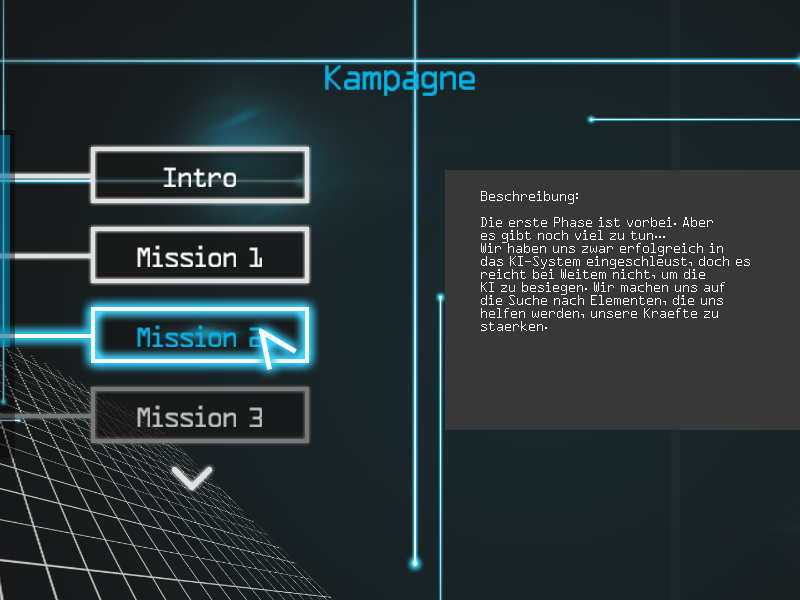Start the highlighted Mission 2
This screenshot has height=600, width=800.
[x=200, y=336]
